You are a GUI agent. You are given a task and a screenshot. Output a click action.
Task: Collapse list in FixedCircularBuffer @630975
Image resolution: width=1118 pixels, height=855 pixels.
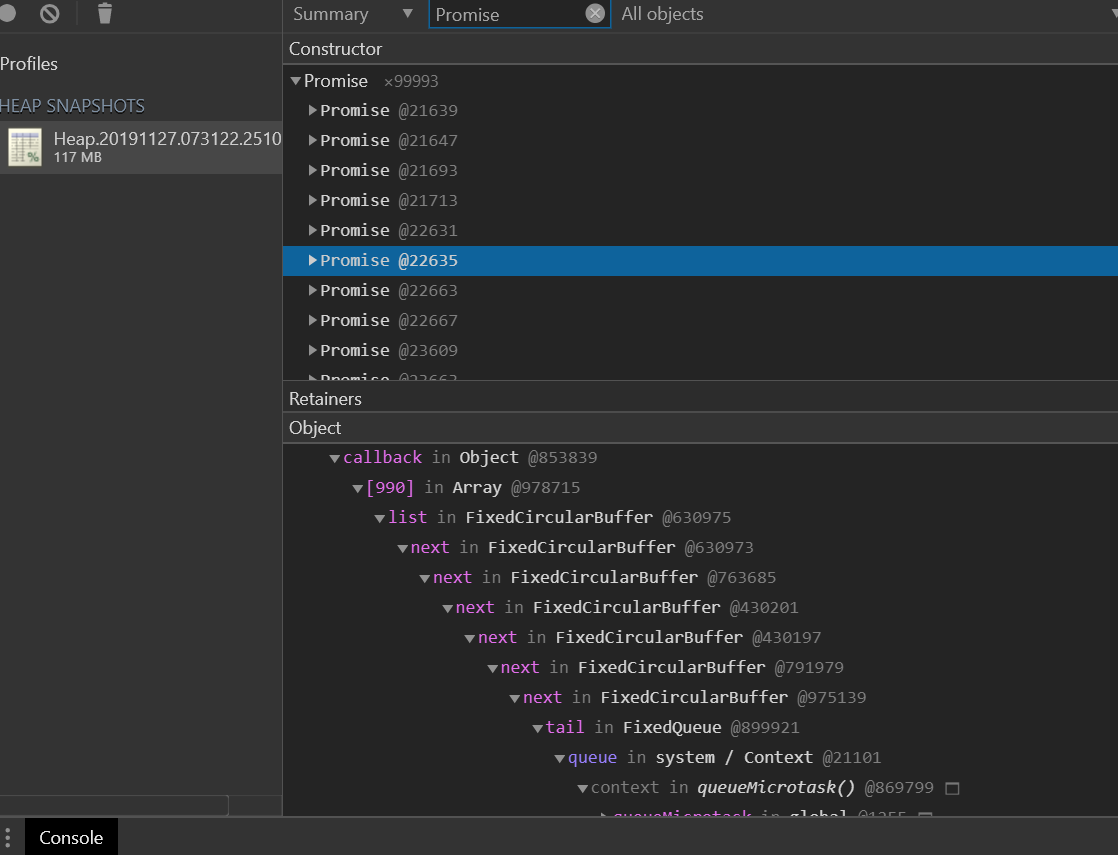tap(380, 518)
